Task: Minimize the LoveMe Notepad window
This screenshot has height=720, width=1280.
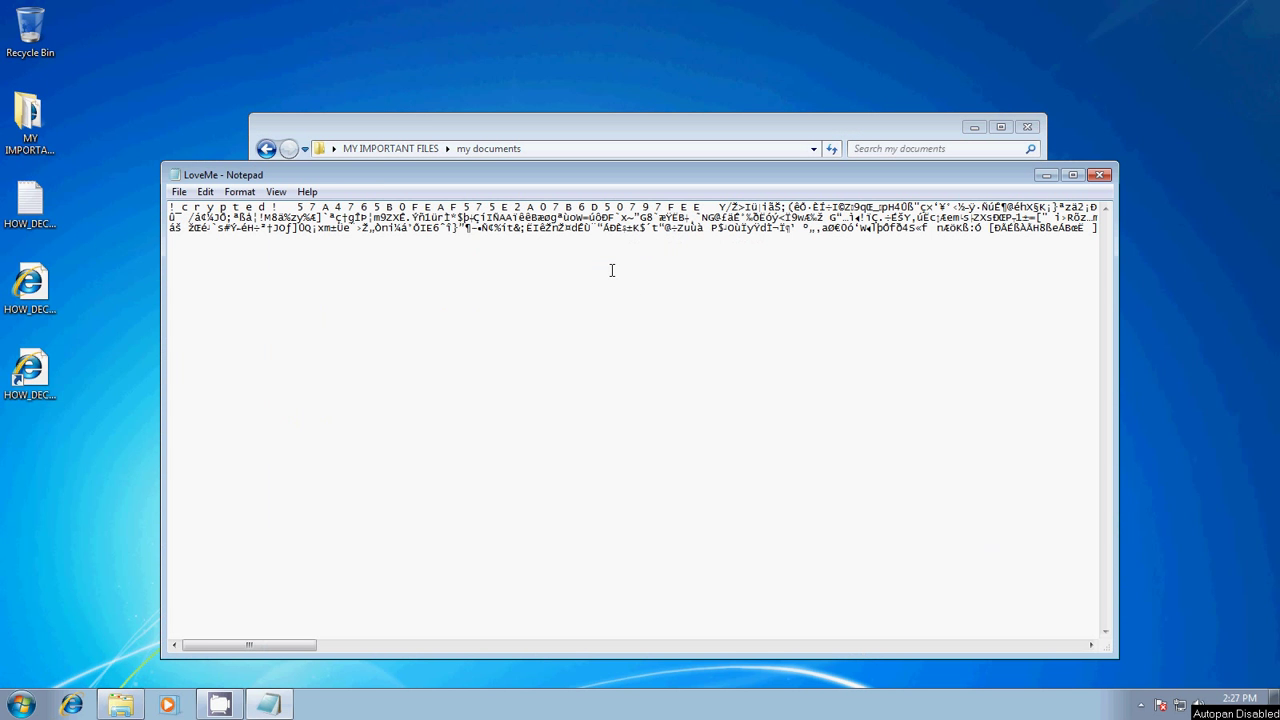Action: [x=1047, y=175]
